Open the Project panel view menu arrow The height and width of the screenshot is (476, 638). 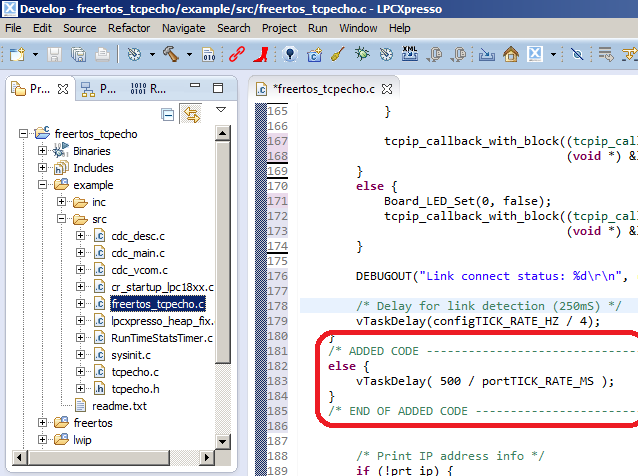220,110
